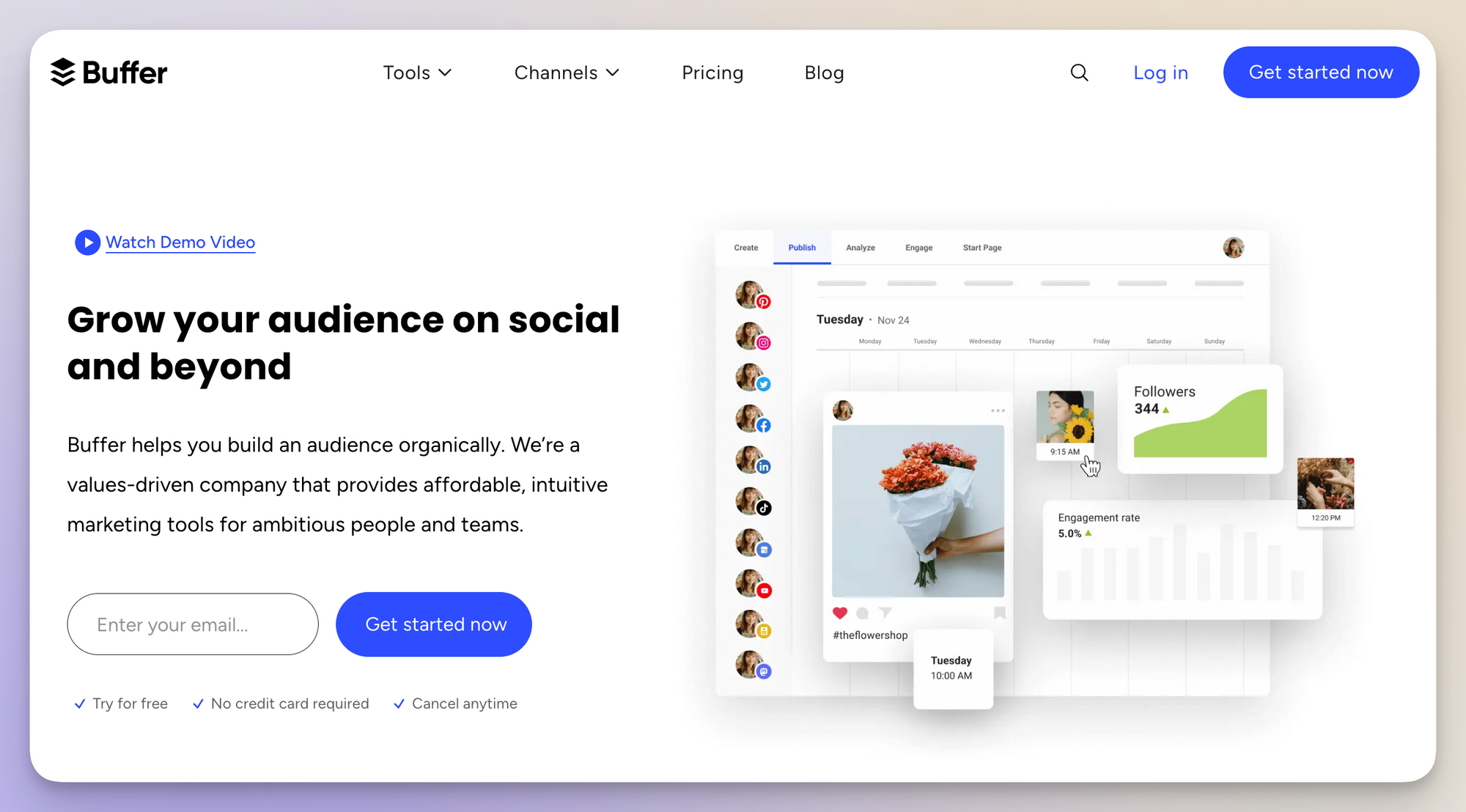Click the Blog menu item

tap(825, 72)
